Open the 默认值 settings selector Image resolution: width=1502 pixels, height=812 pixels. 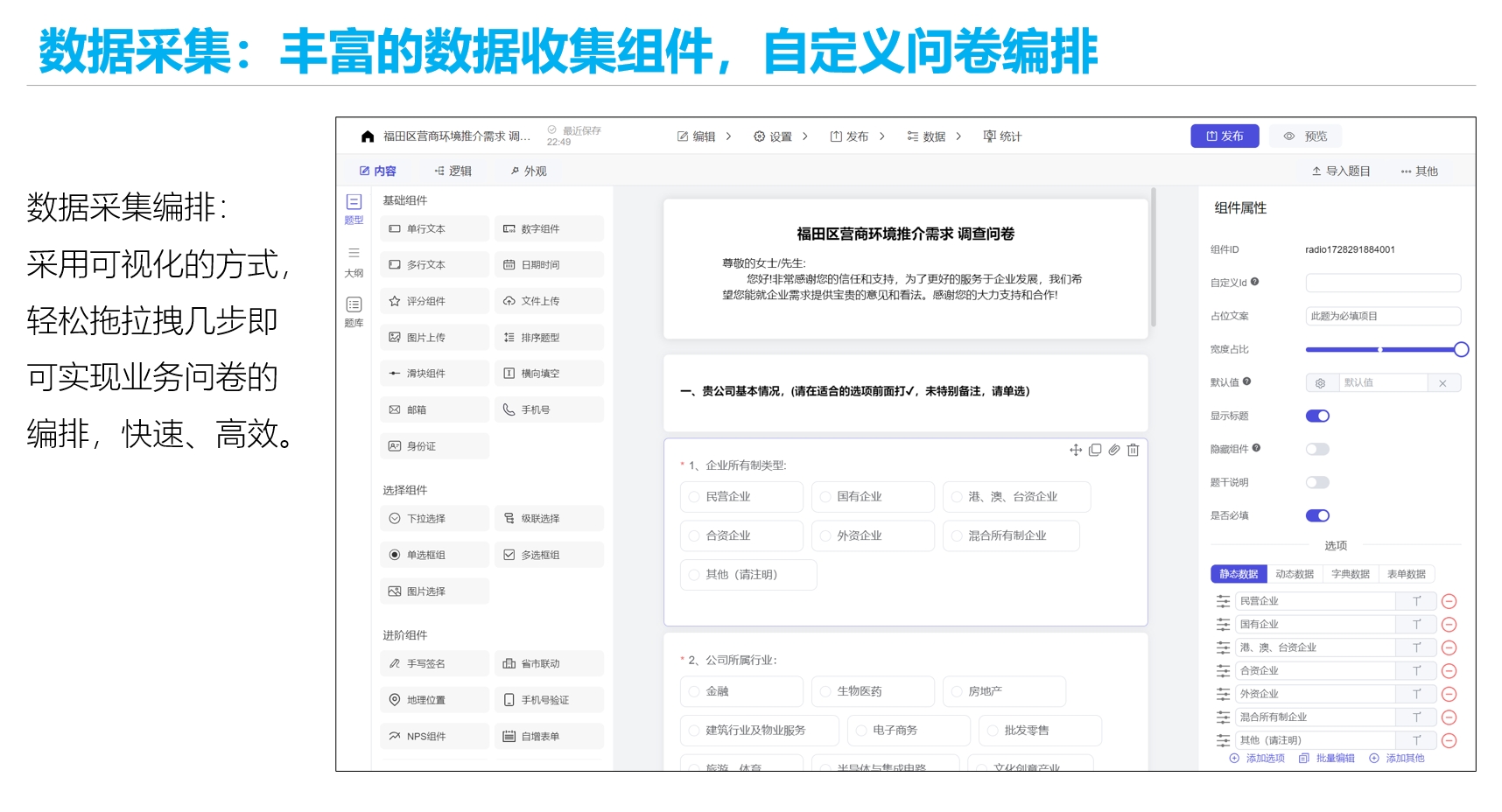coord(1320,383)
